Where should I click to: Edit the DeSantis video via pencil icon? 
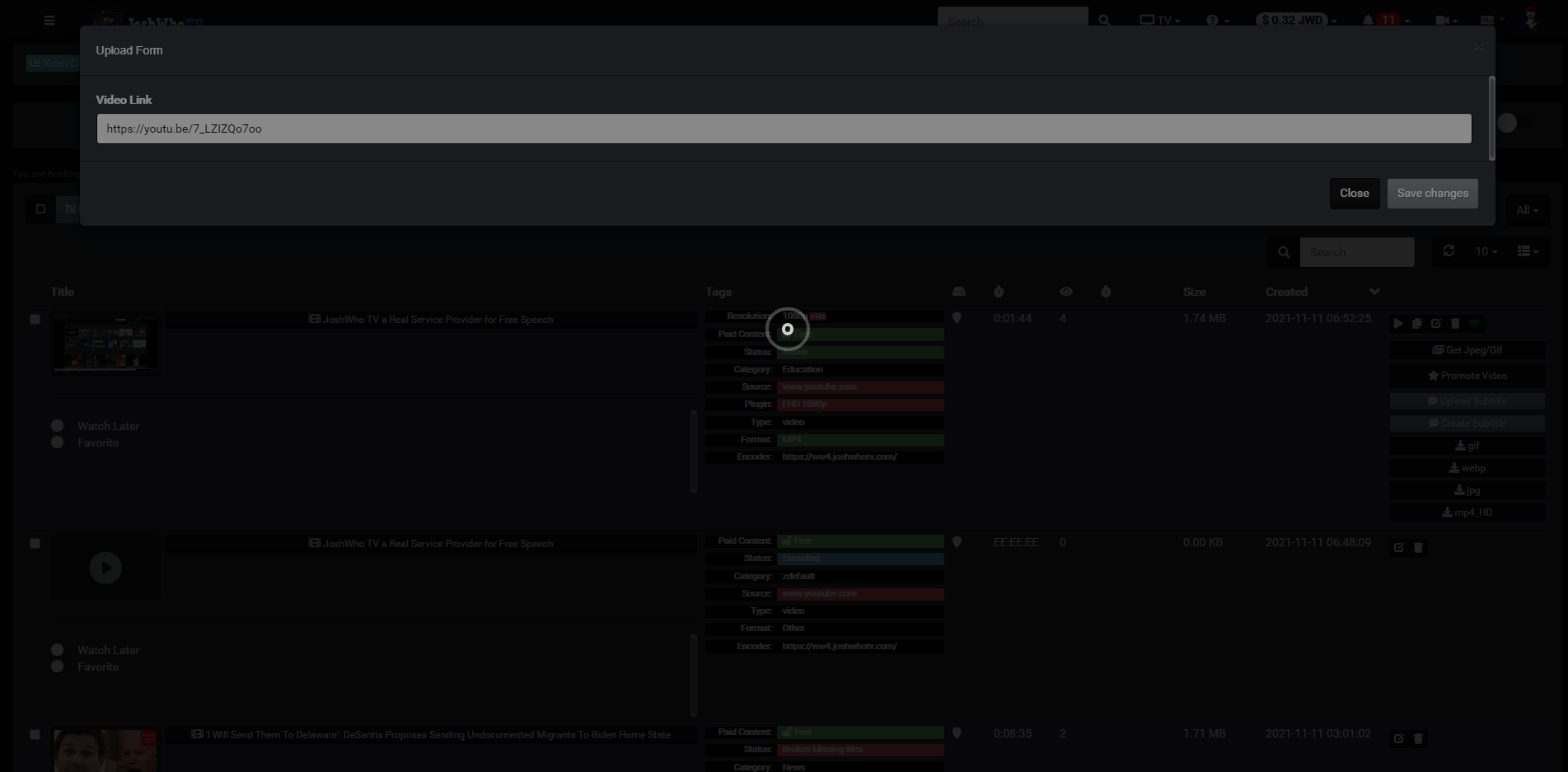pyautogui.click(x=1399, y=738)
